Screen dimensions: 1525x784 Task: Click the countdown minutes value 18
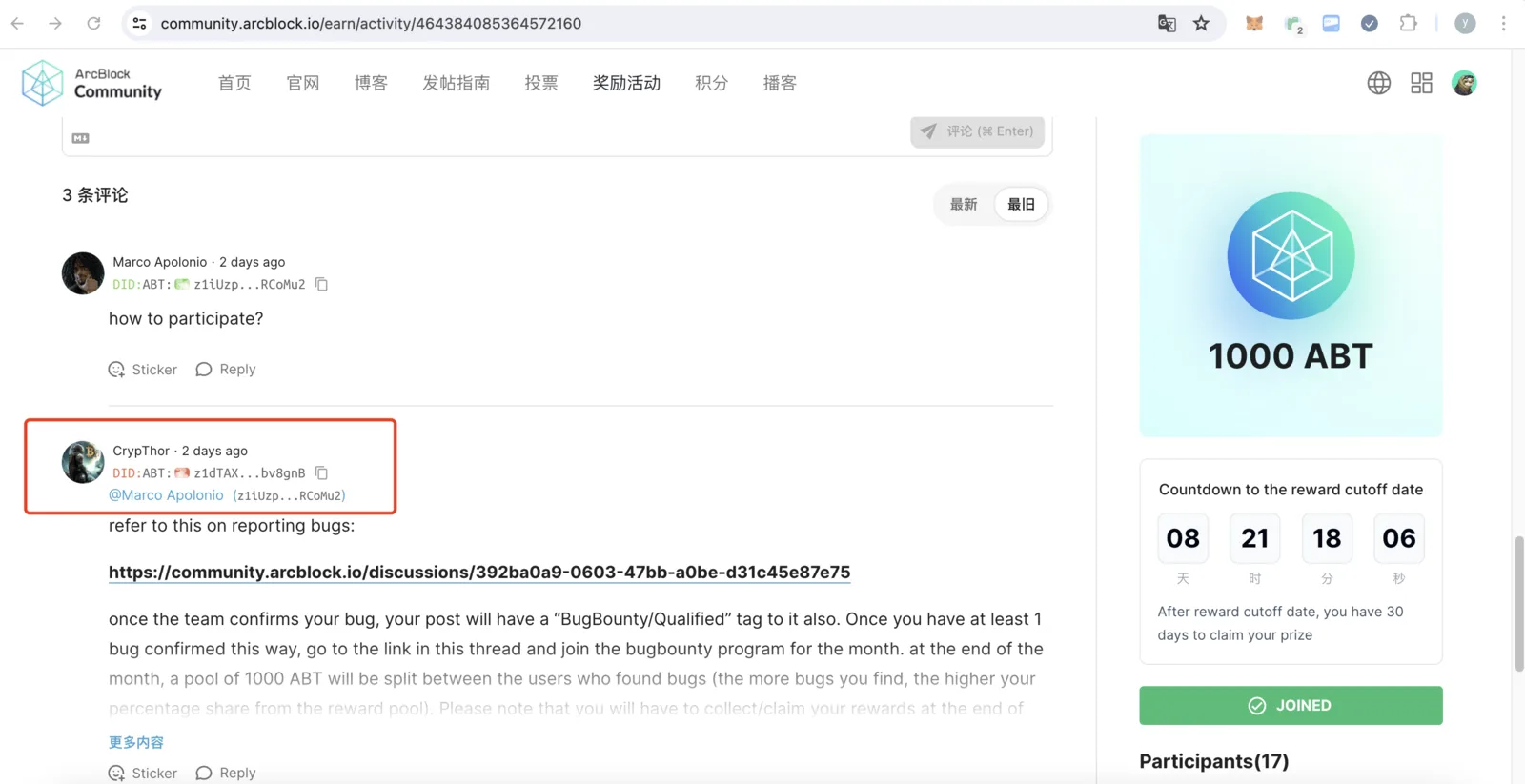(1327, 538)
